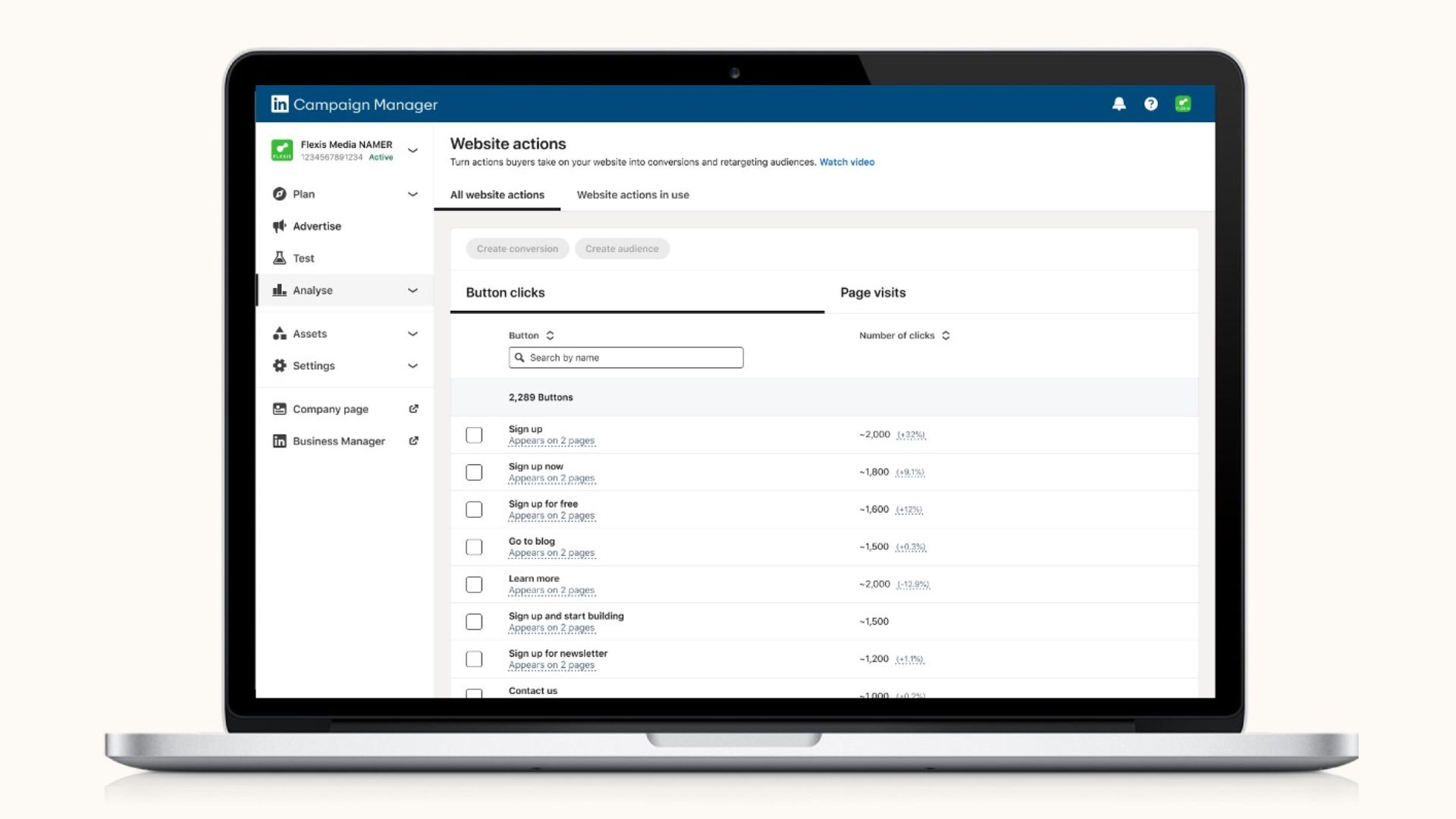The image size is (1456, 819).
Task: Click the Watch video link
Action: click(x=846, y=162)
